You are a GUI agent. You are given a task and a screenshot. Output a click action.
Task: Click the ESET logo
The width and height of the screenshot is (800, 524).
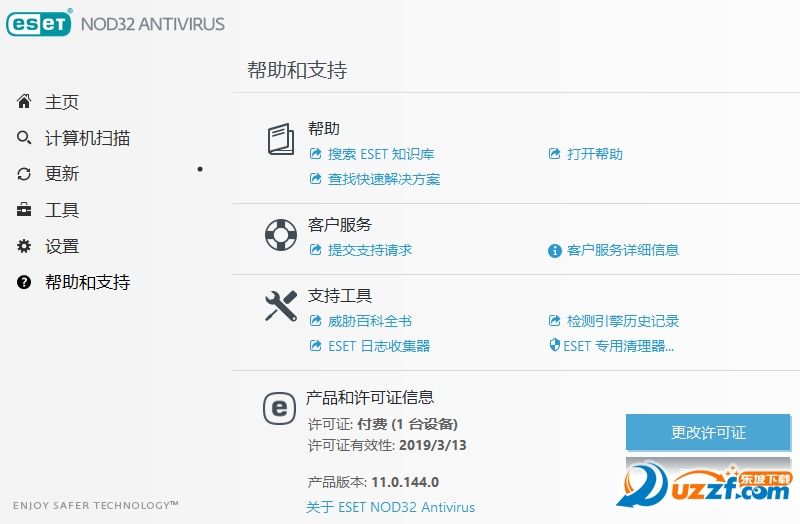39,23
